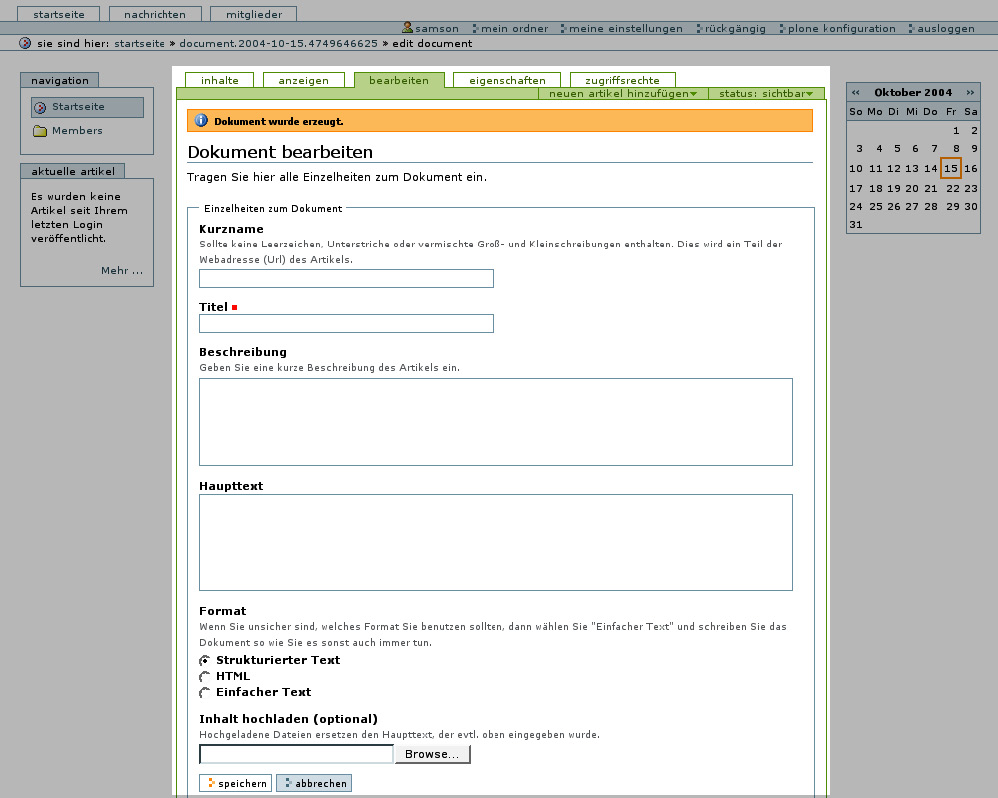Click the Browse... file button
The image size is (998, 798).
[432, 754]
